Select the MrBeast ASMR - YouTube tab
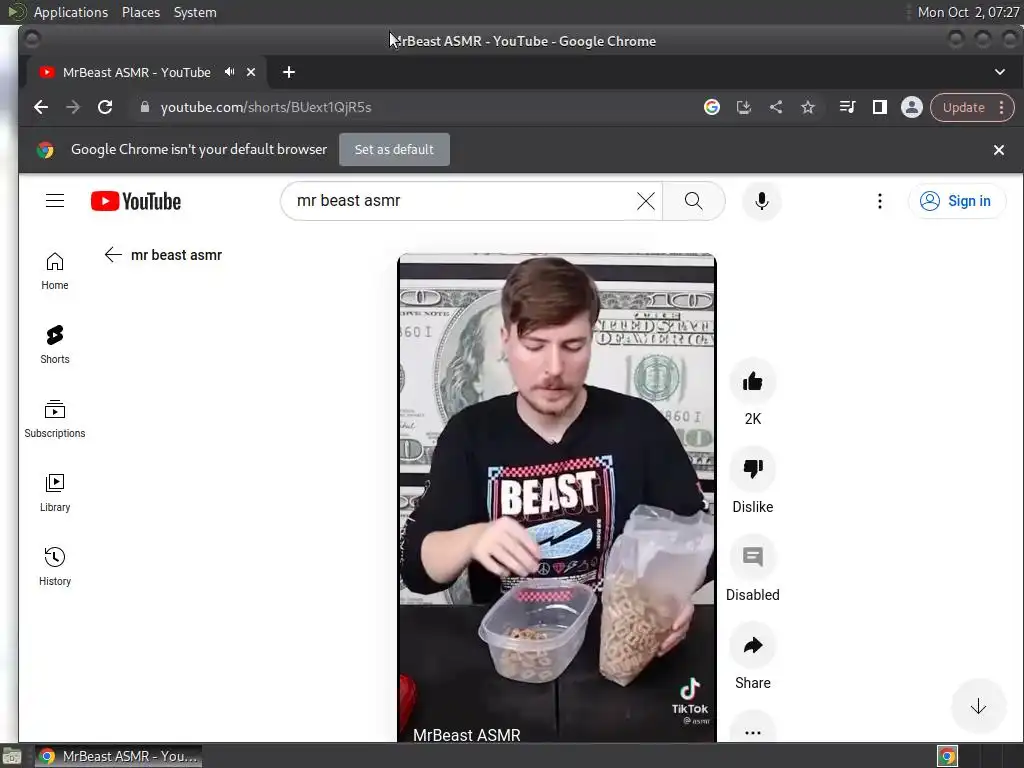This screenshot has width=1024, height=768. coord(136,72)
